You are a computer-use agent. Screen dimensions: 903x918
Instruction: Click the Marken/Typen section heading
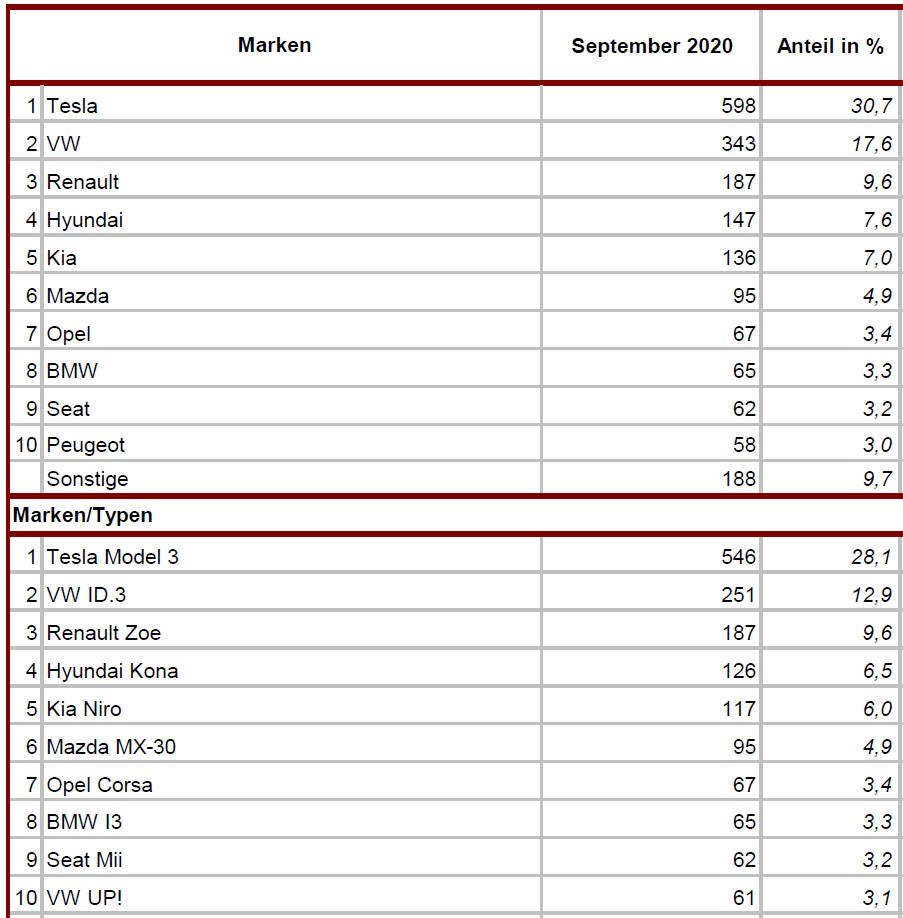point(82,515)
